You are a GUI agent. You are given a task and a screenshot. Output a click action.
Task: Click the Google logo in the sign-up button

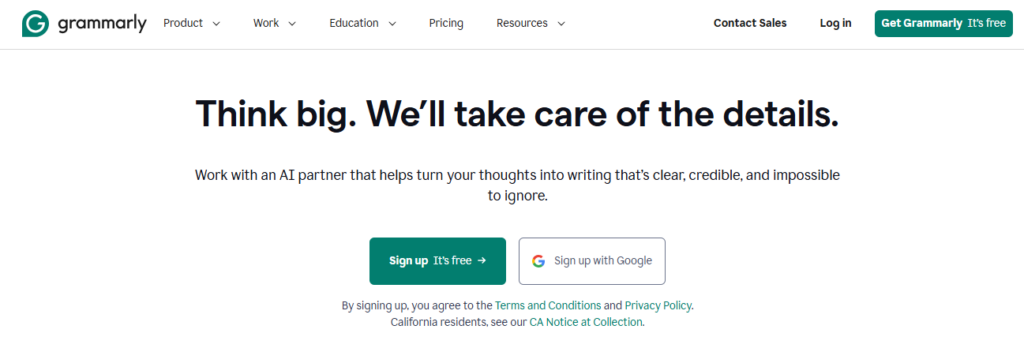(538, 261)
